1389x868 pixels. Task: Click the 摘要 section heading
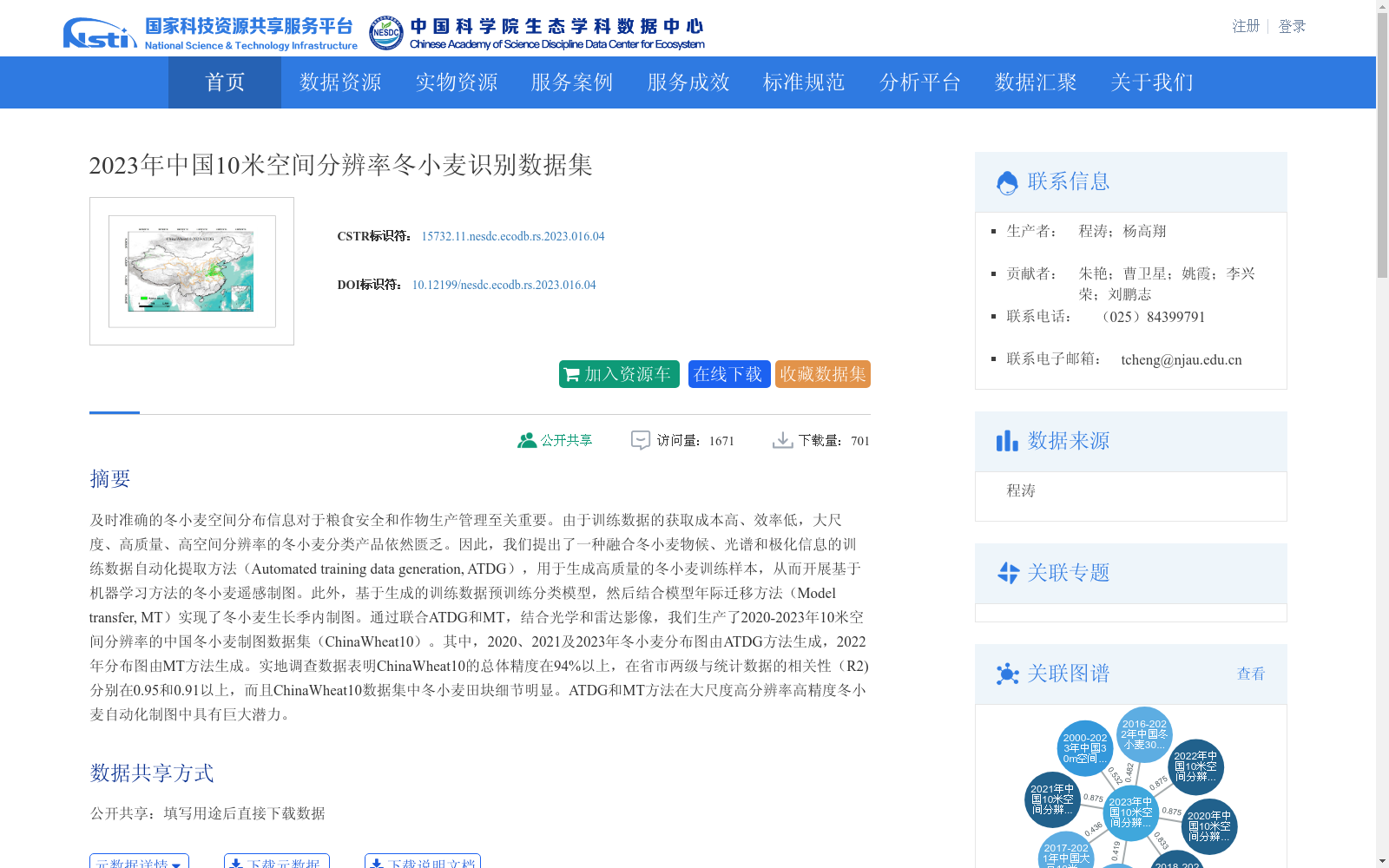click(x=110, y=479)
